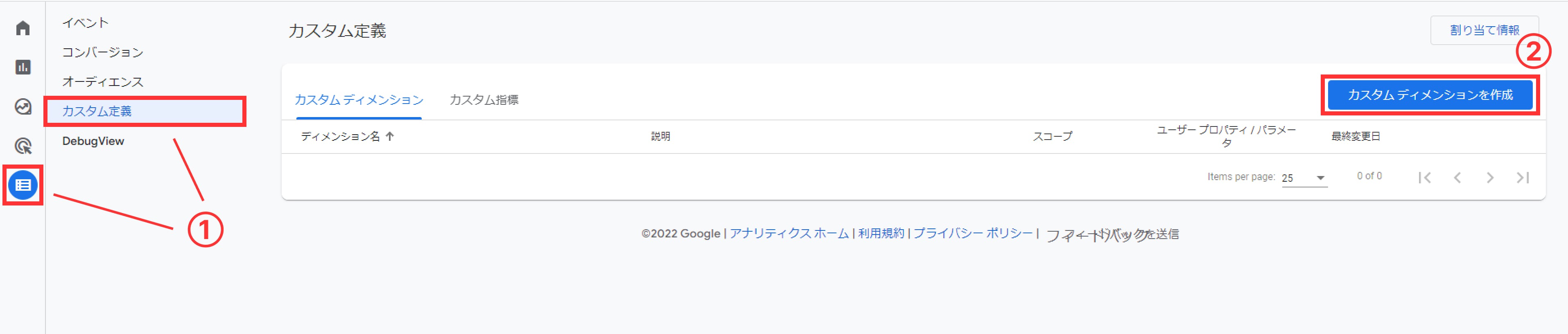Image resolution: width=1568 pixels, height=334 pixels.
Task: Sort by ディメンション名 arrow
Action: (390, 136)
